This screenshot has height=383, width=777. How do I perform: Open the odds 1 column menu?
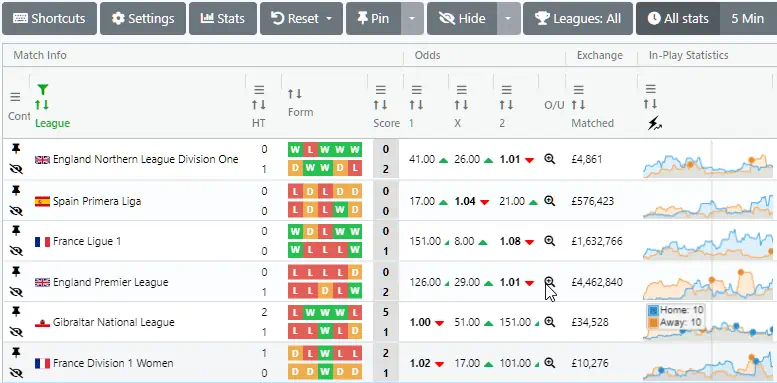point(417,90)
